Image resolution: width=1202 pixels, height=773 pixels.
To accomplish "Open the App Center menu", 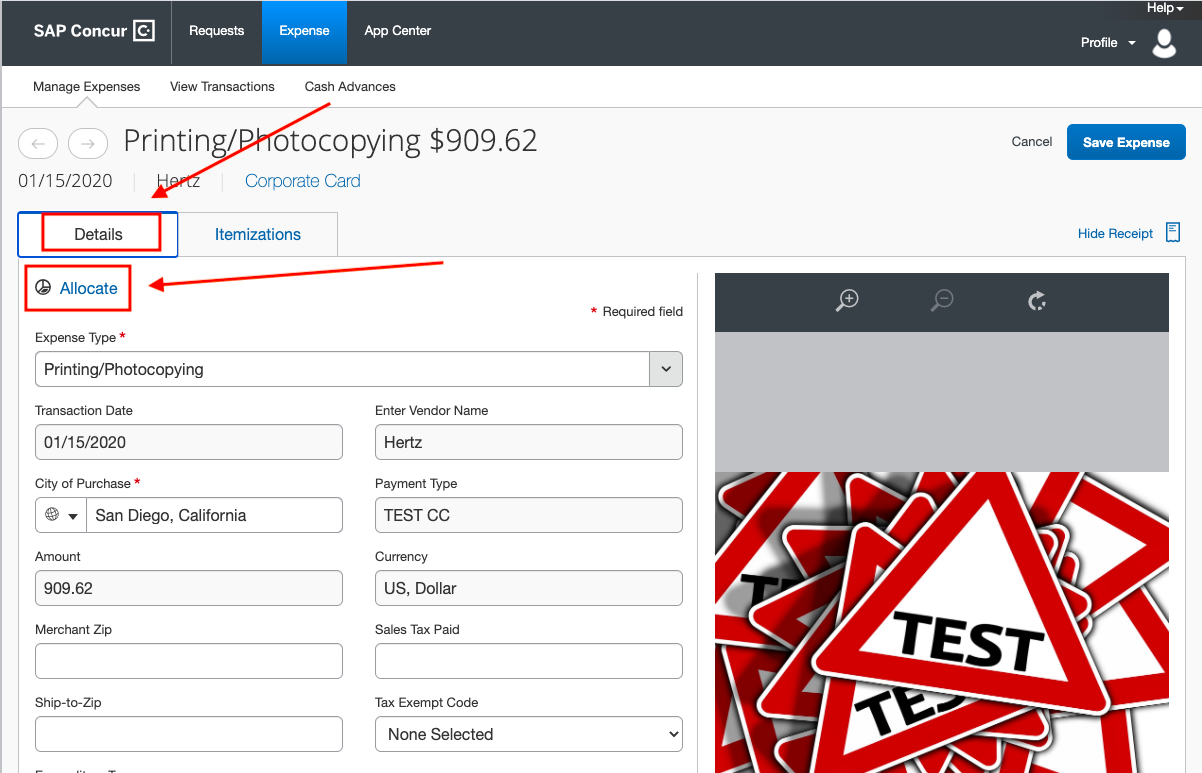I will click(398, 31).
